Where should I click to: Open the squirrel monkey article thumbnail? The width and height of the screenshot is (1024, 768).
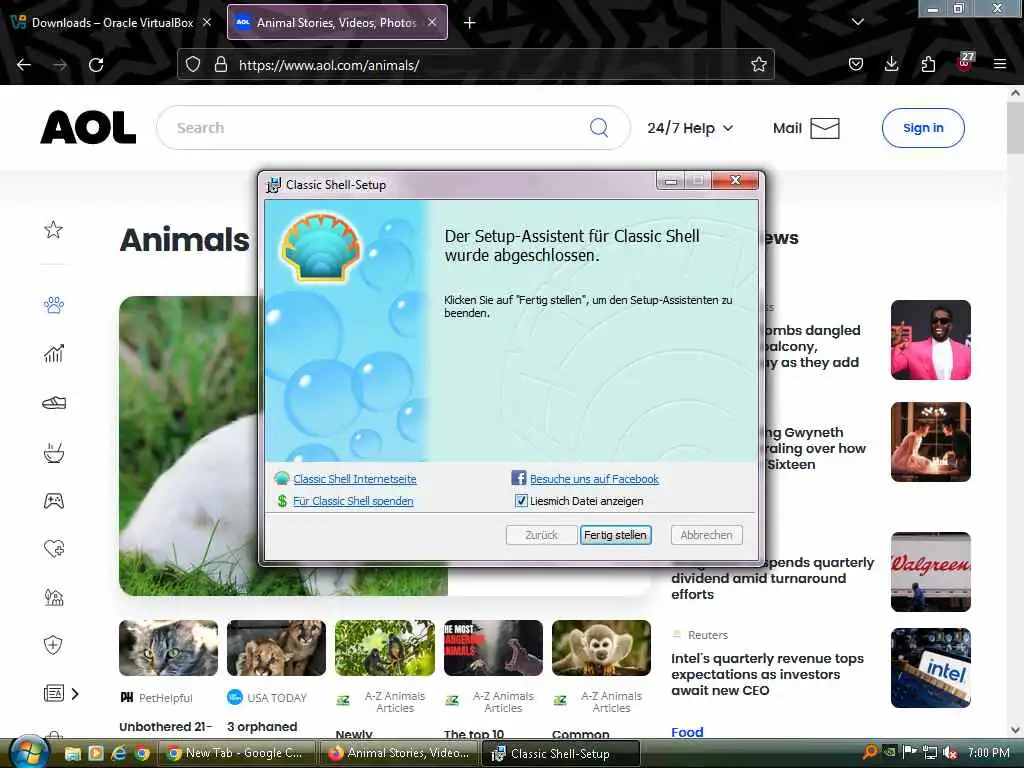tap(601, 648)
